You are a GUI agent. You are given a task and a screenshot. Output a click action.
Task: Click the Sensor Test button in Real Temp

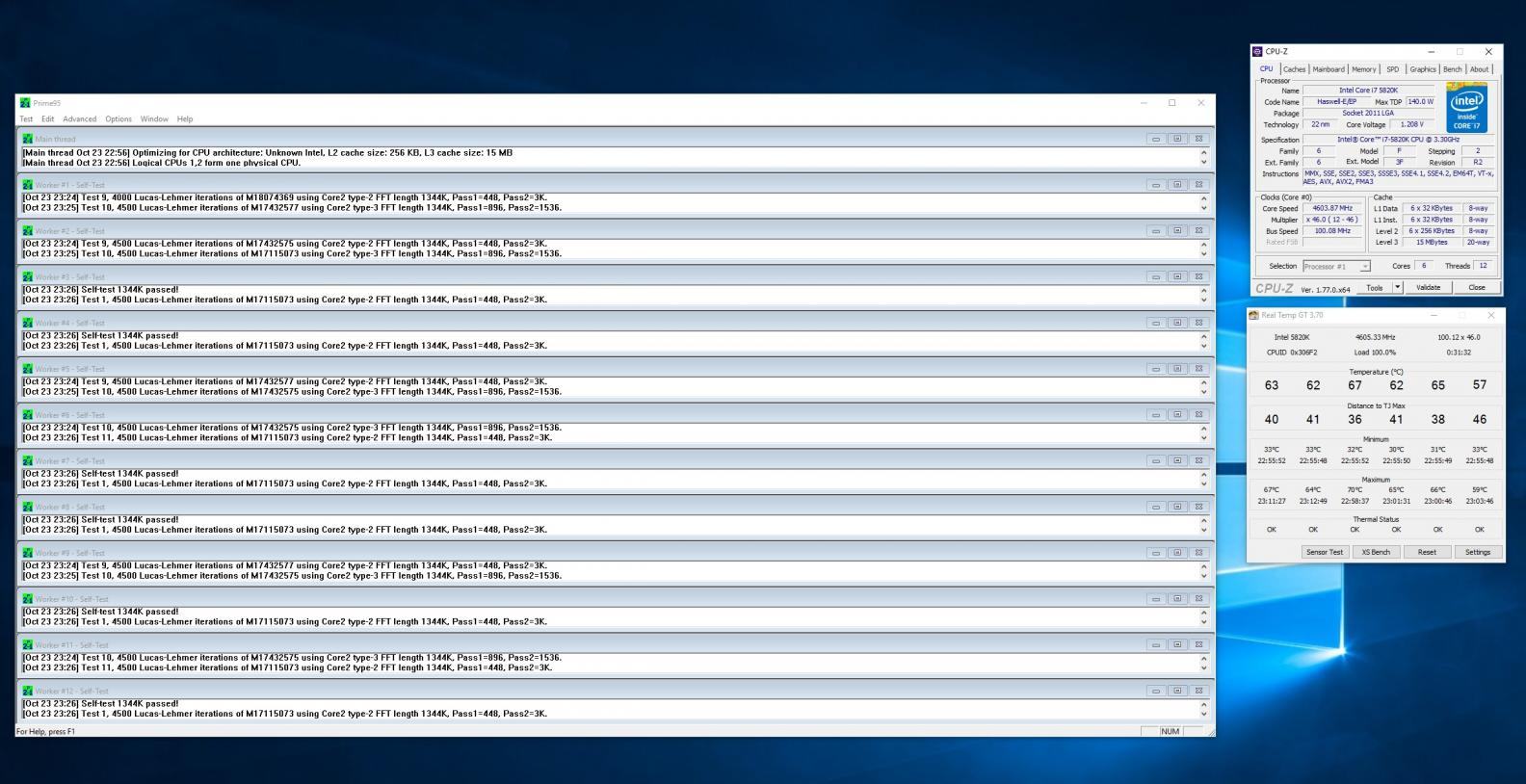(1324, 552)
